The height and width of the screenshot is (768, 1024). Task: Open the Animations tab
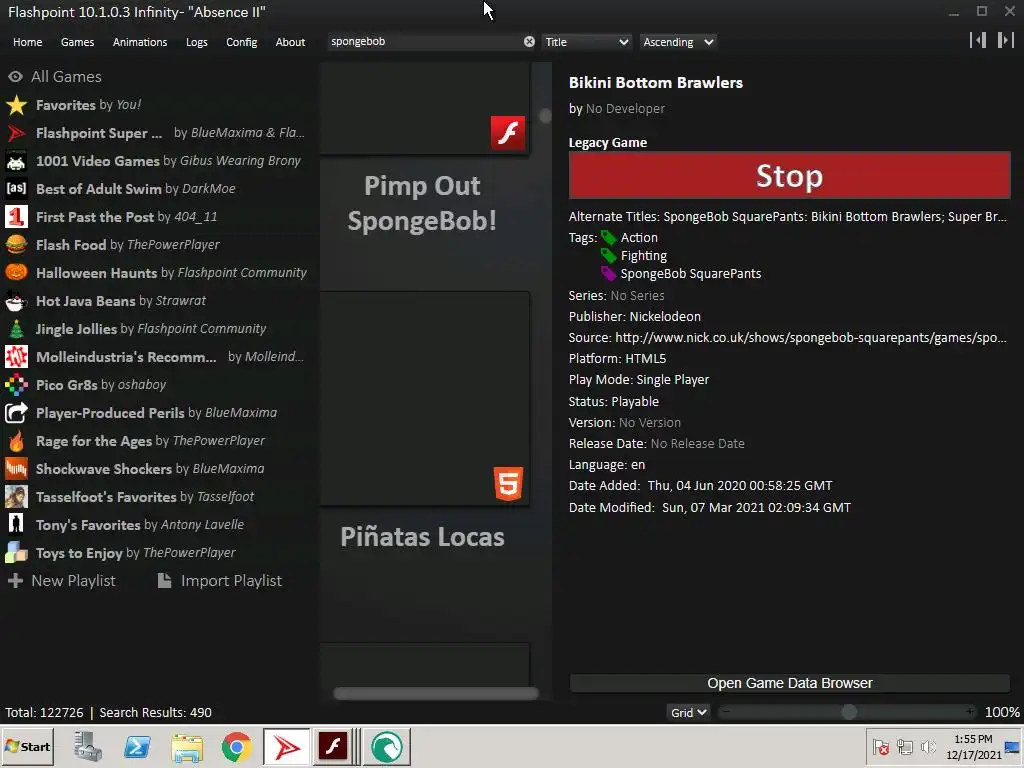(140, 42)
